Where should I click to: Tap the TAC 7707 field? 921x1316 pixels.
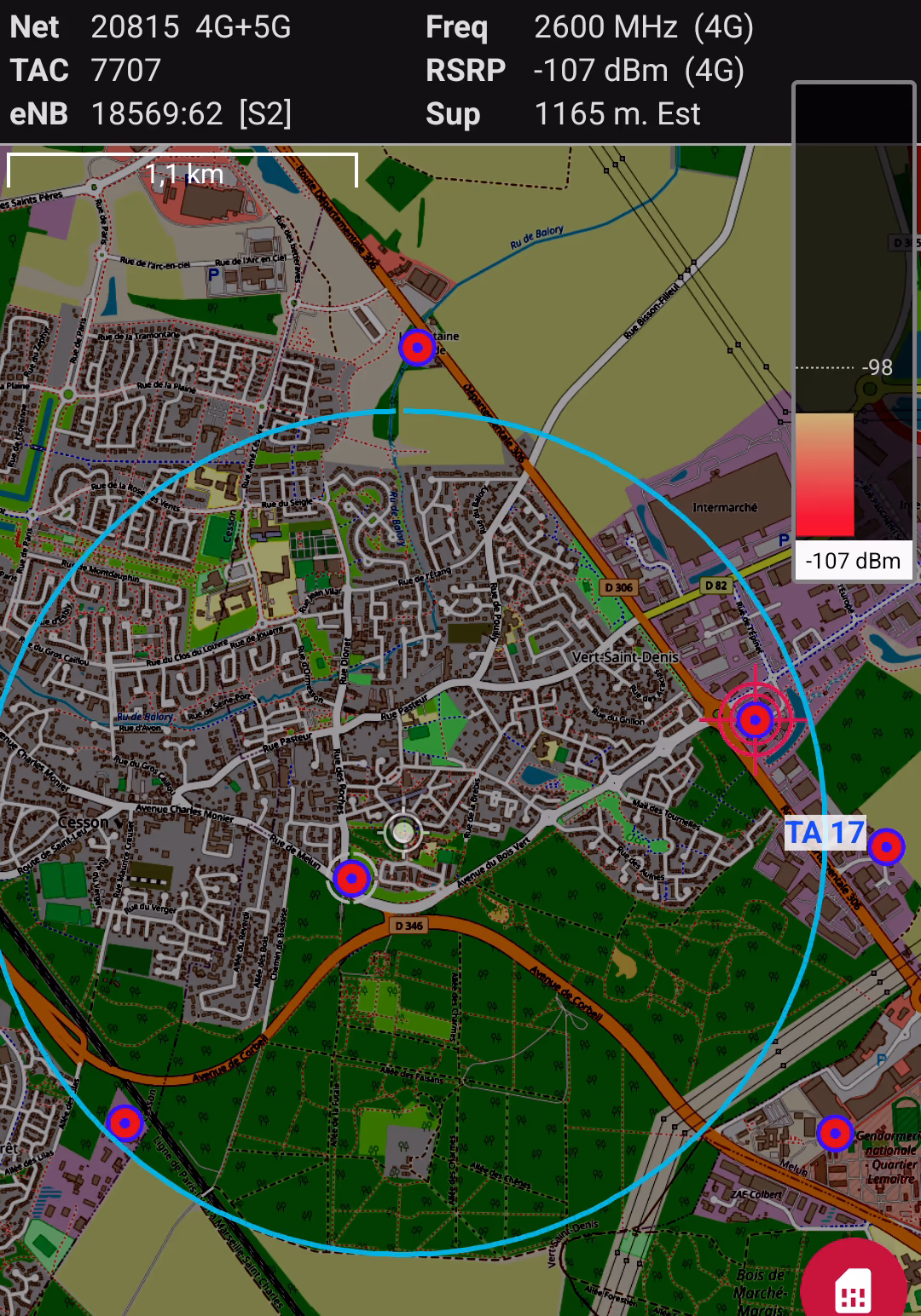[x=86, y=71]
